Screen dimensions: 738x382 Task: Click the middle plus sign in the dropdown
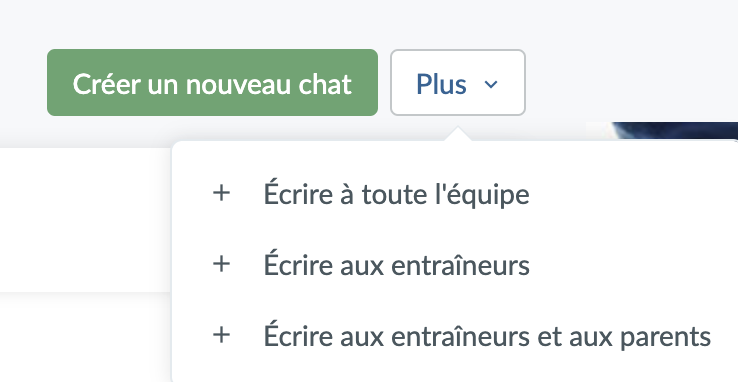[221, 264]
